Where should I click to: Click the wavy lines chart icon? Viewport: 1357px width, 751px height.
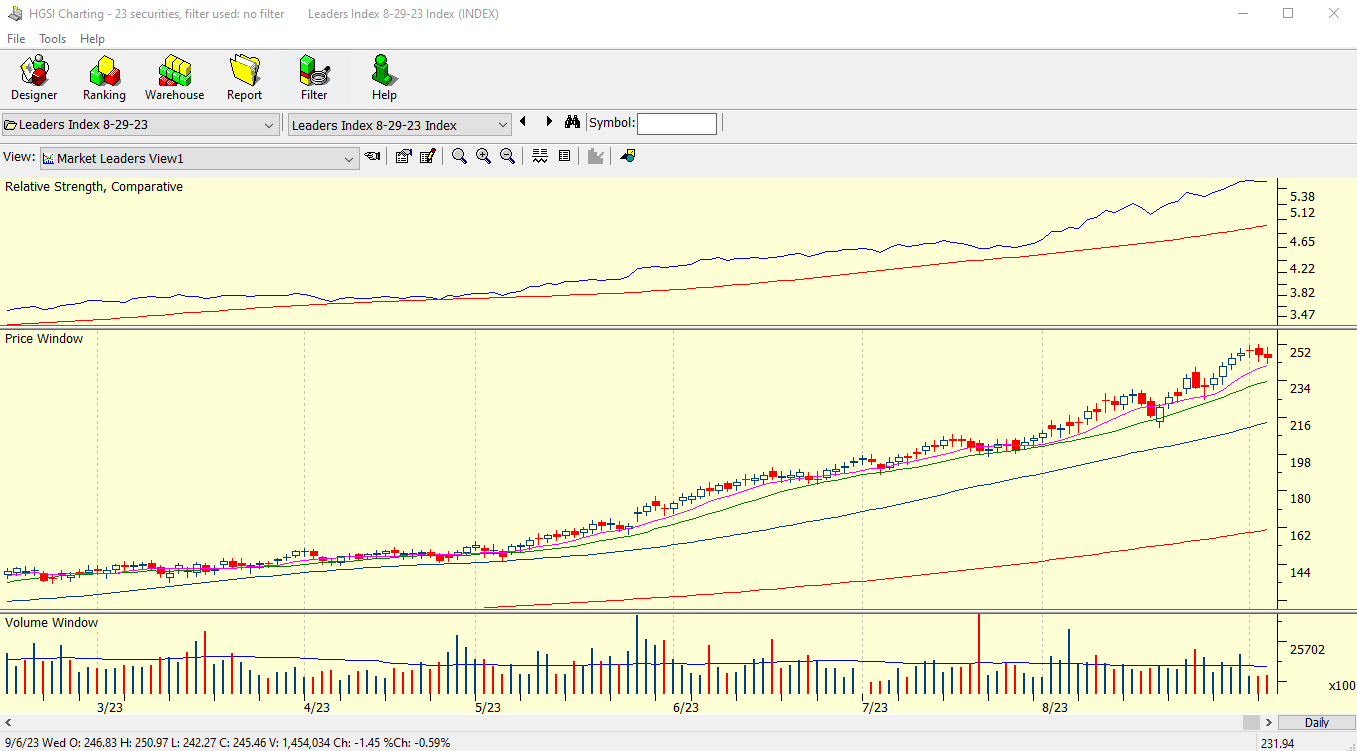pyautogui.click(x=540, y=156)
